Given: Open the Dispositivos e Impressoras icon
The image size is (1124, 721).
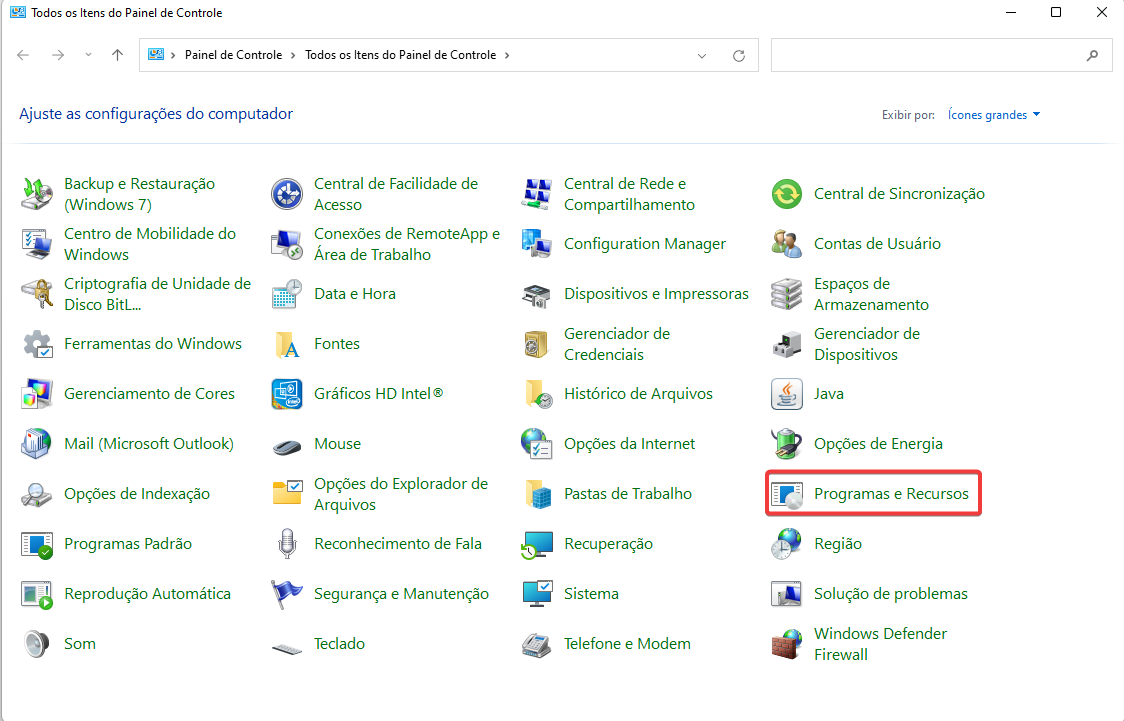Looking at the screenshot, I should coord(537,294).
